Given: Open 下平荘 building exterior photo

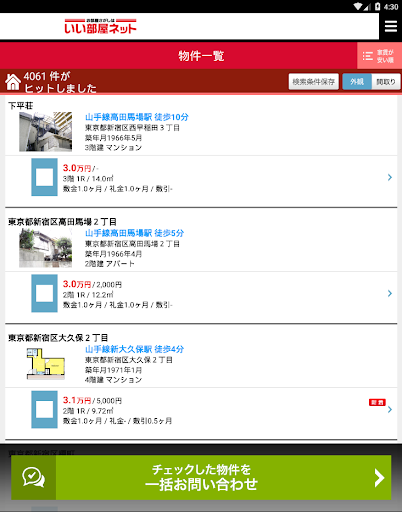Looking at the screenshot, I should point(45,132).
